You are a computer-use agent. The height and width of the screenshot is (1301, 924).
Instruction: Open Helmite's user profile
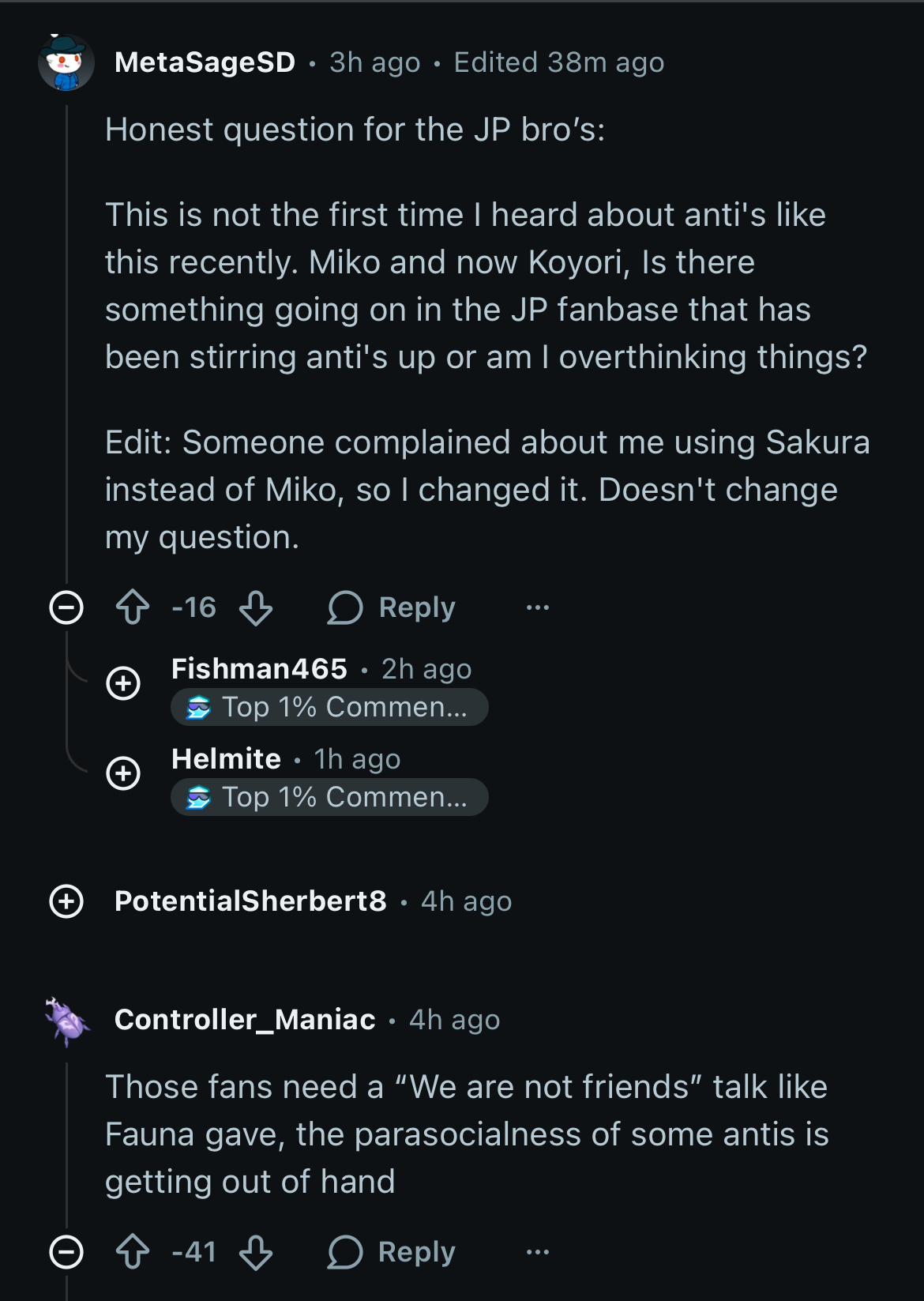[226, 759]
